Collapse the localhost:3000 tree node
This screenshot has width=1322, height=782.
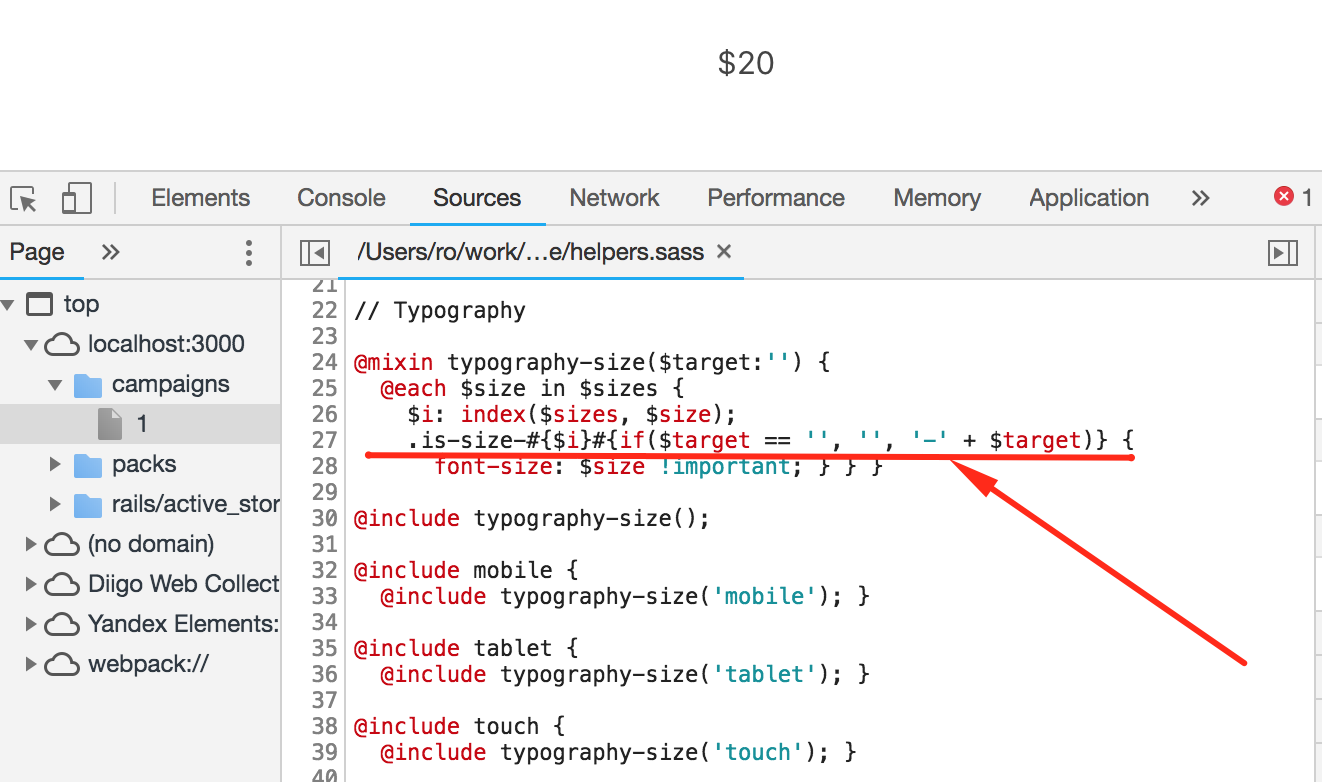[31, 344]
